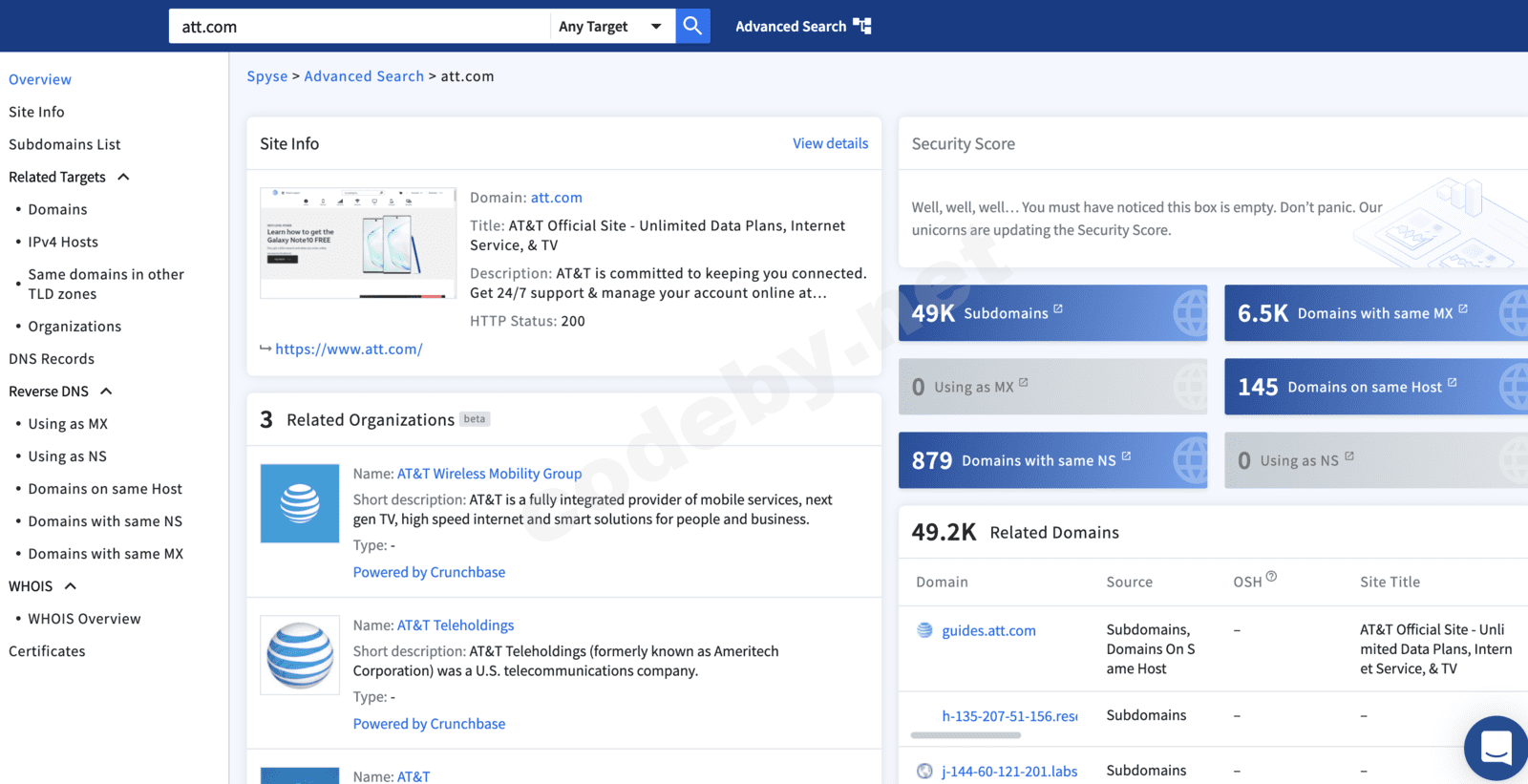Click the 0 Using as MX card
Image resolution: width=1528 pixels, height=784 pixels.
tap(1052, 387)
